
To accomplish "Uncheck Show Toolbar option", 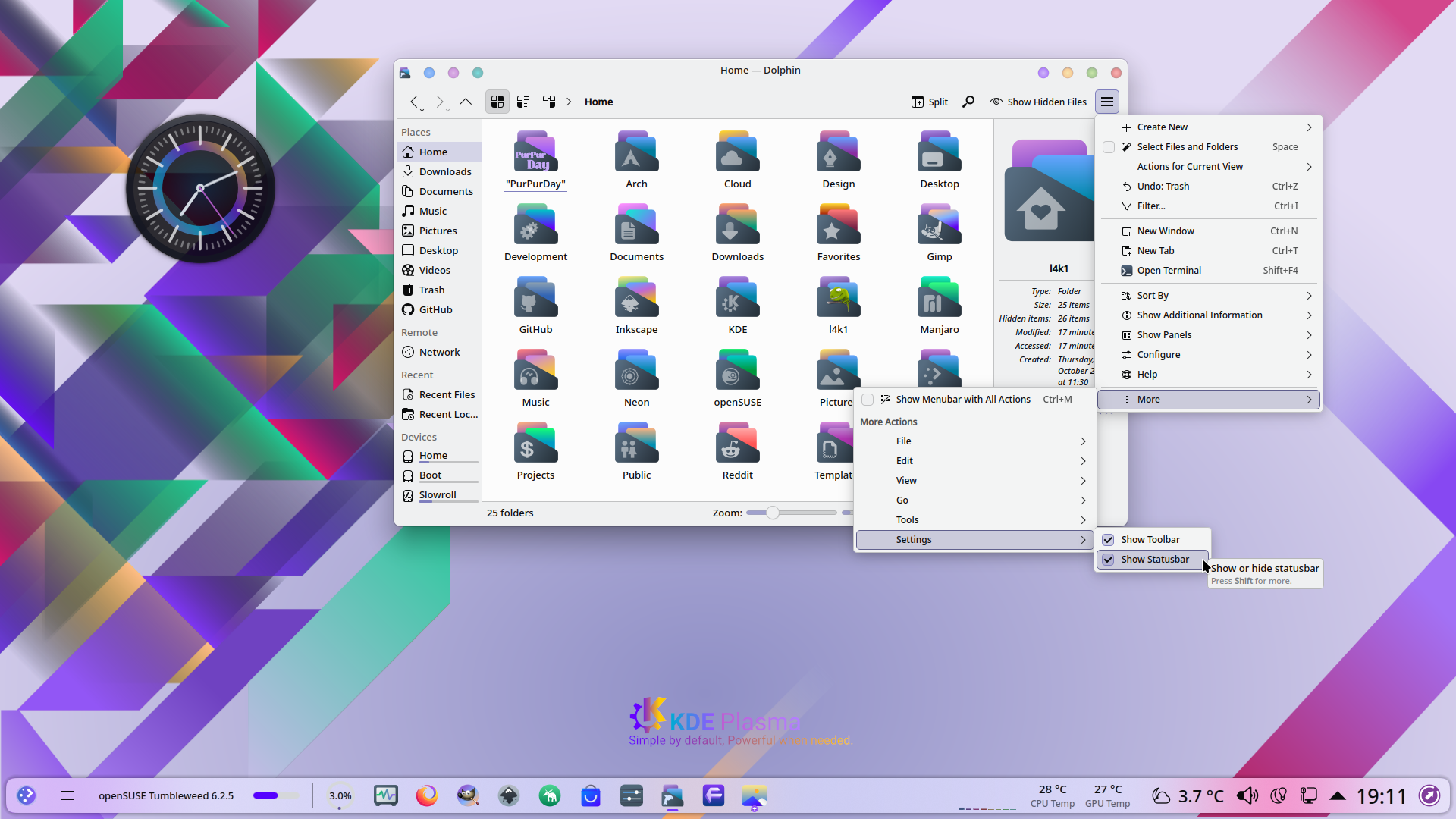I will 1108,540.
